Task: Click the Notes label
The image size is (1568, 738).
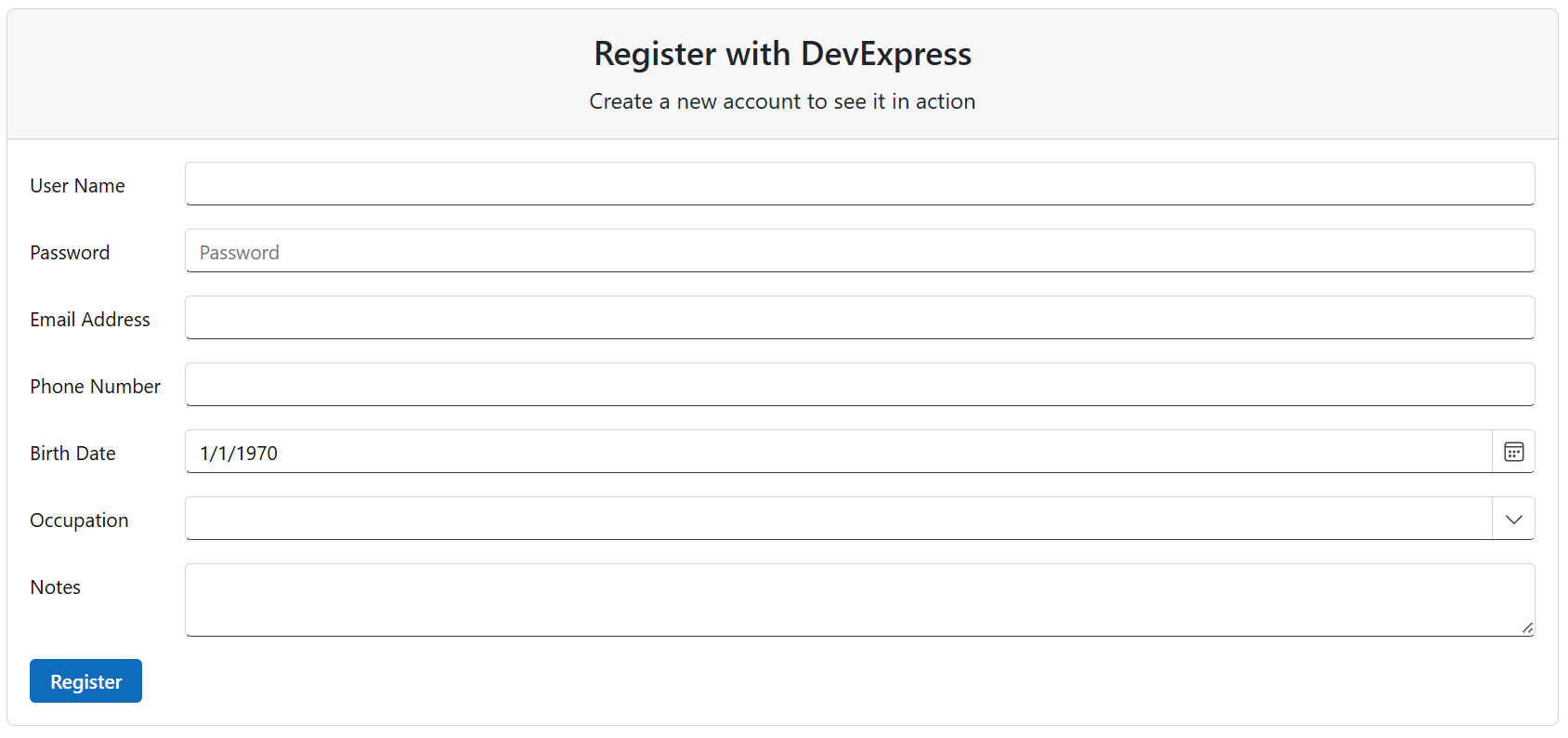Action: (x=55, y=587)
